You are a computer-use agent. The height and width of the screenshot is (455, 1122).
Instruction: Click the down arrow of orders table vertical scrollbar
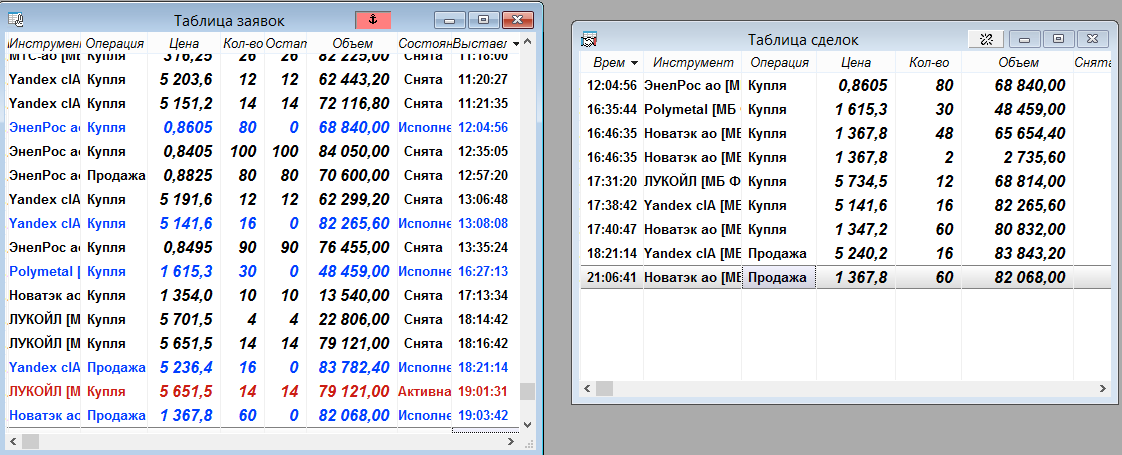(528, 424)
